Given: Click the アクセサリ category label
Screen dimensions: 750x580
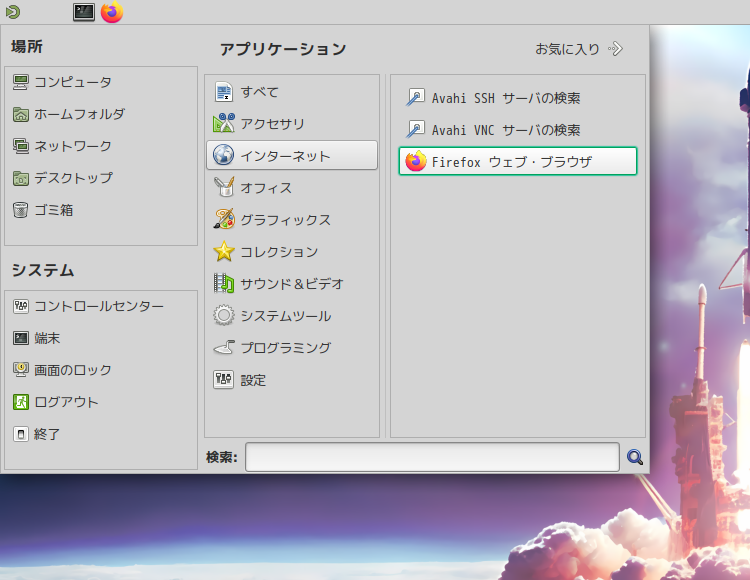Looking at the screenshot, I should (272, 124).
